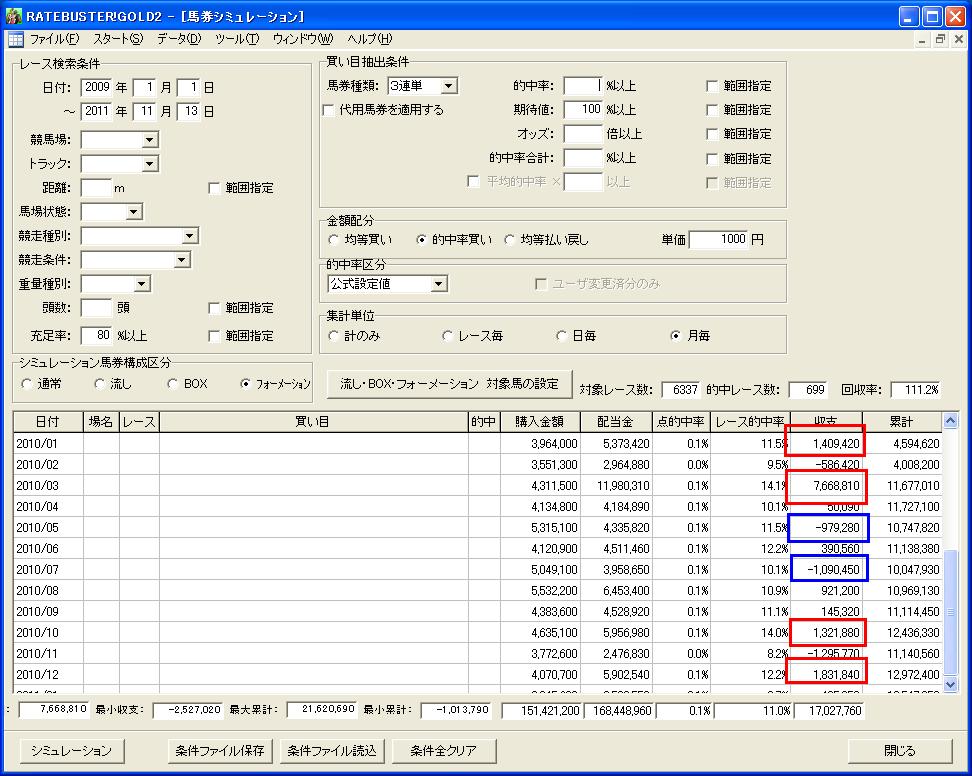This screenshot has height=776, width=972.
Task: Click the 閉じる button
Action: pos(899,751)
